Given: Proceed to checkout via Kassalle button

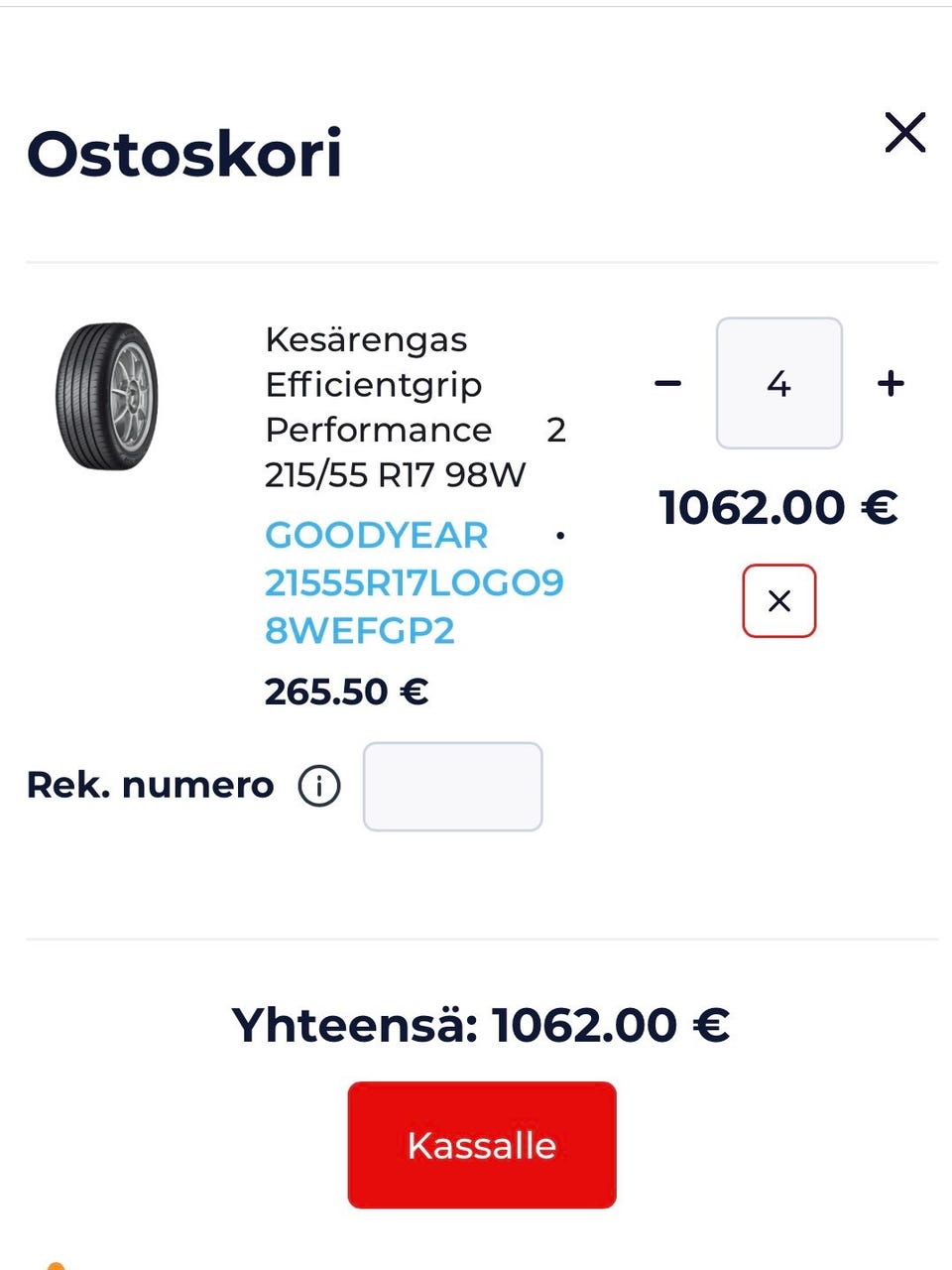Looking at the screenshot, I should [482, 1145].
